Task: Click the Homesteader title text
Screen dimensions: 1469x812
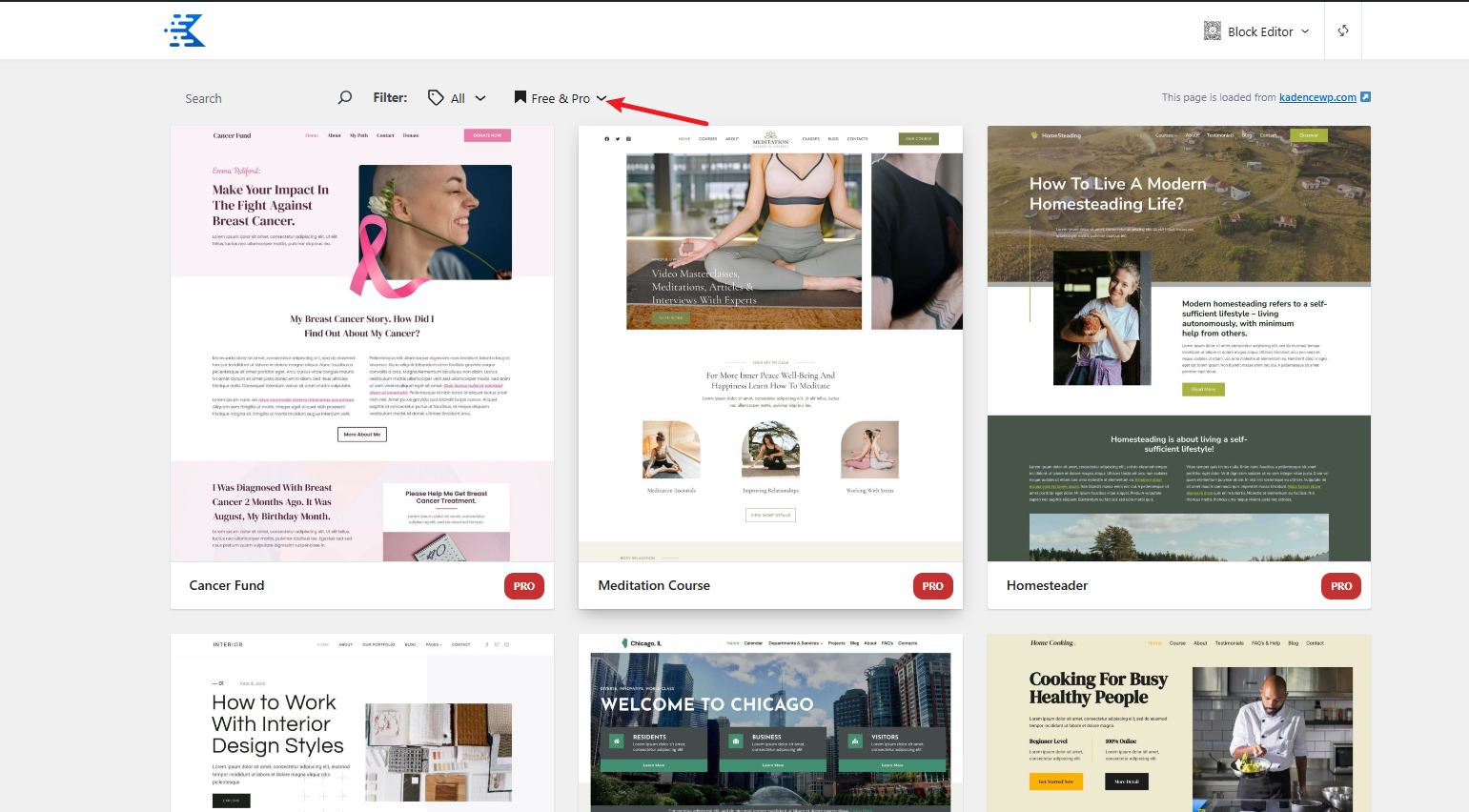Action: point(1047,585)
